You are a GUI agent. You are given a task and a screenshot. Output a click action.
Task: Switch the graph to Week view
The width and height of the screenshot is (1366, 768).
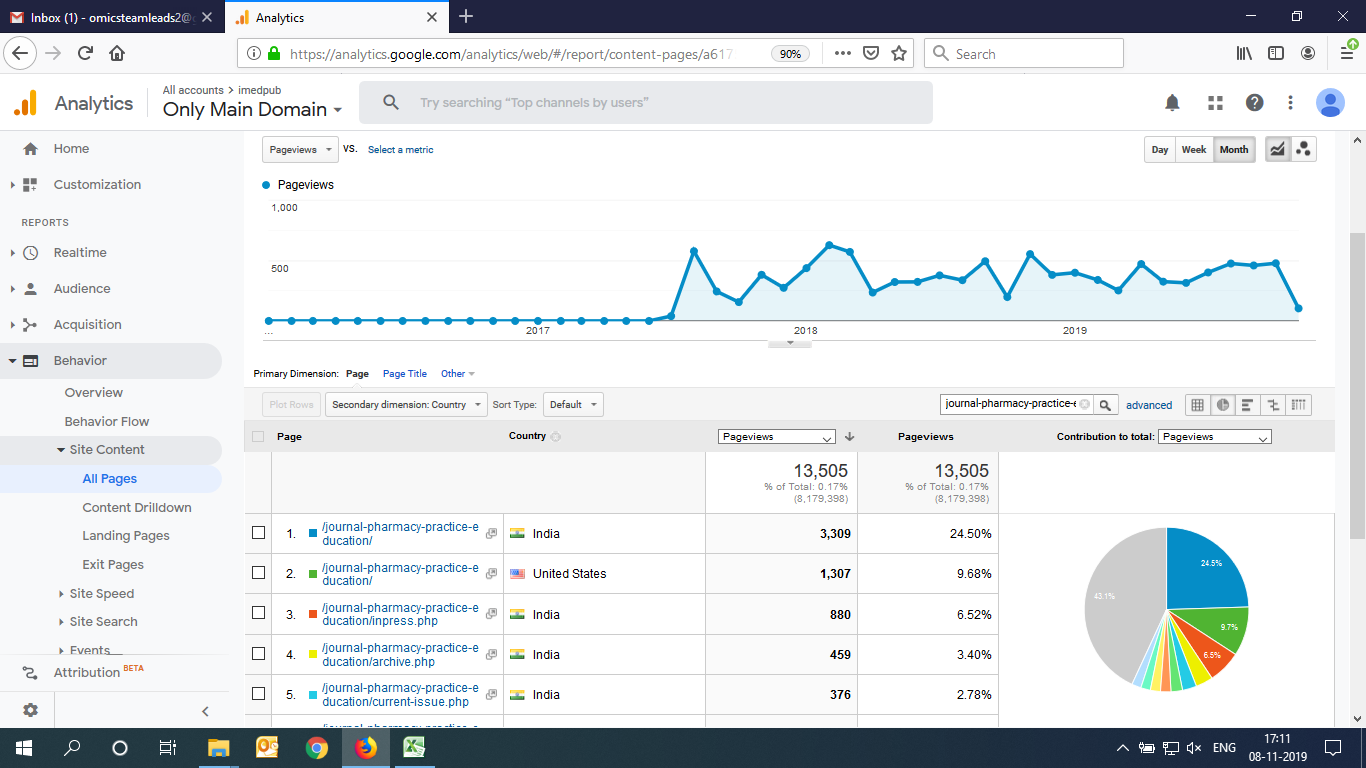coord(1193,149)
